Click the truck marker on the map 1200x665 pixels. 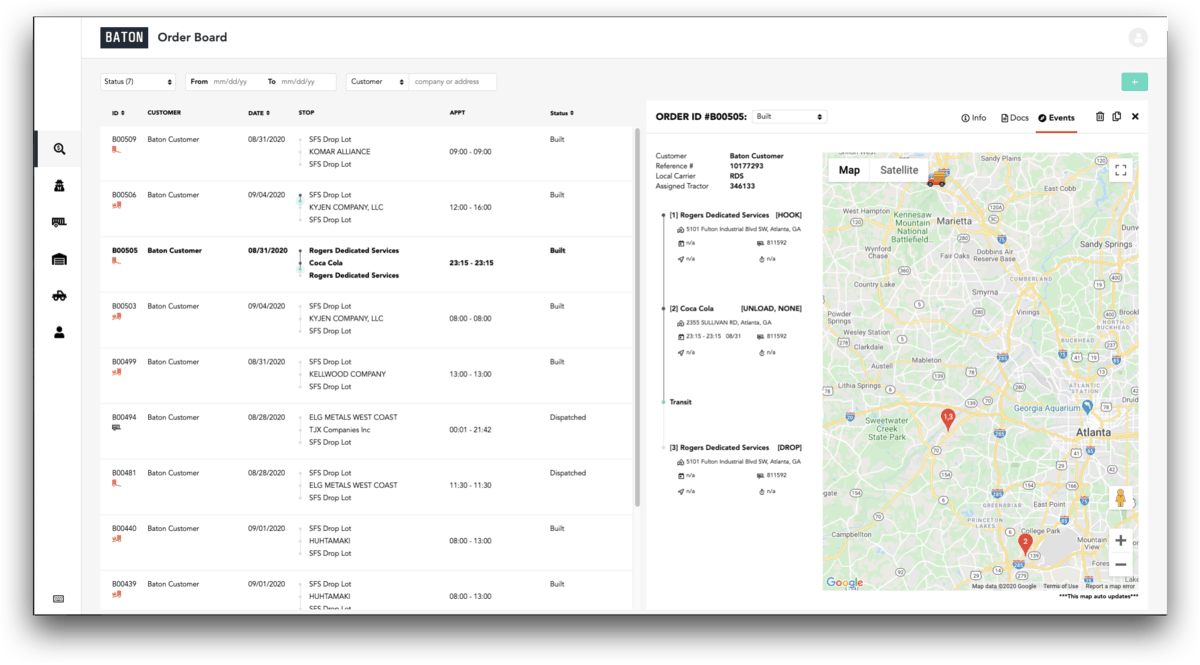click(x=937, y=179)
